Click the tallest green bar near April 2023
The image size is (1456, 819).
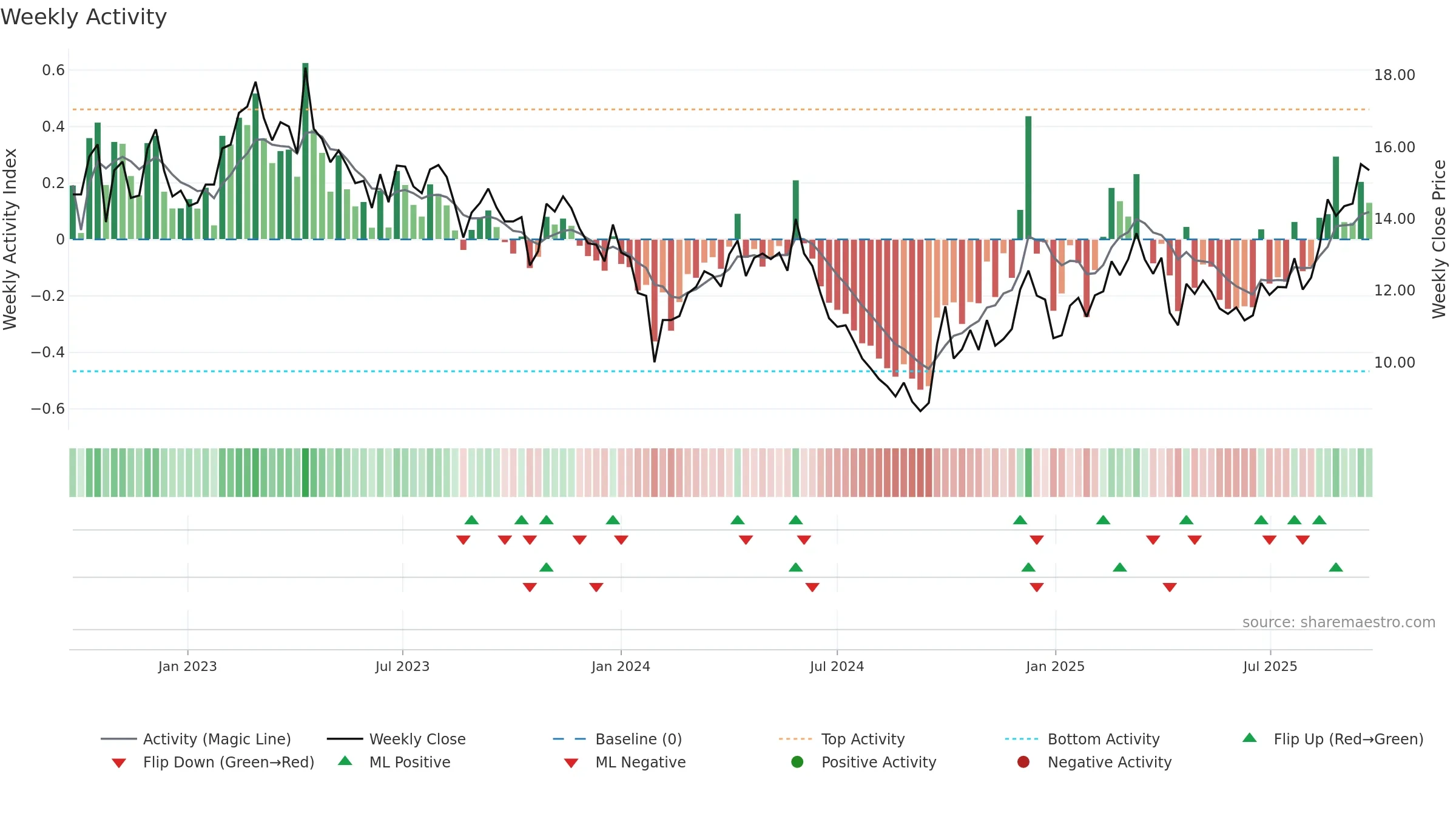(305, 151)
